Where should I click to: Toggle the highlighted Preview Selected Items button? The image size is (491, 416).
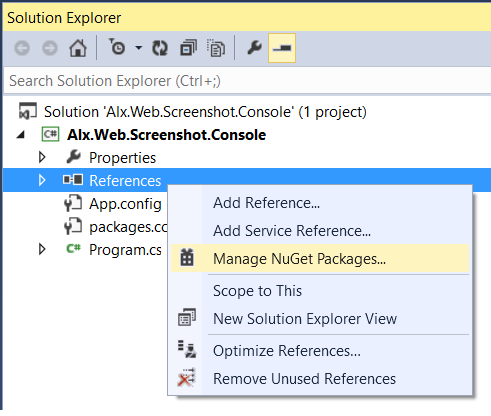click(x=282, y=48)
